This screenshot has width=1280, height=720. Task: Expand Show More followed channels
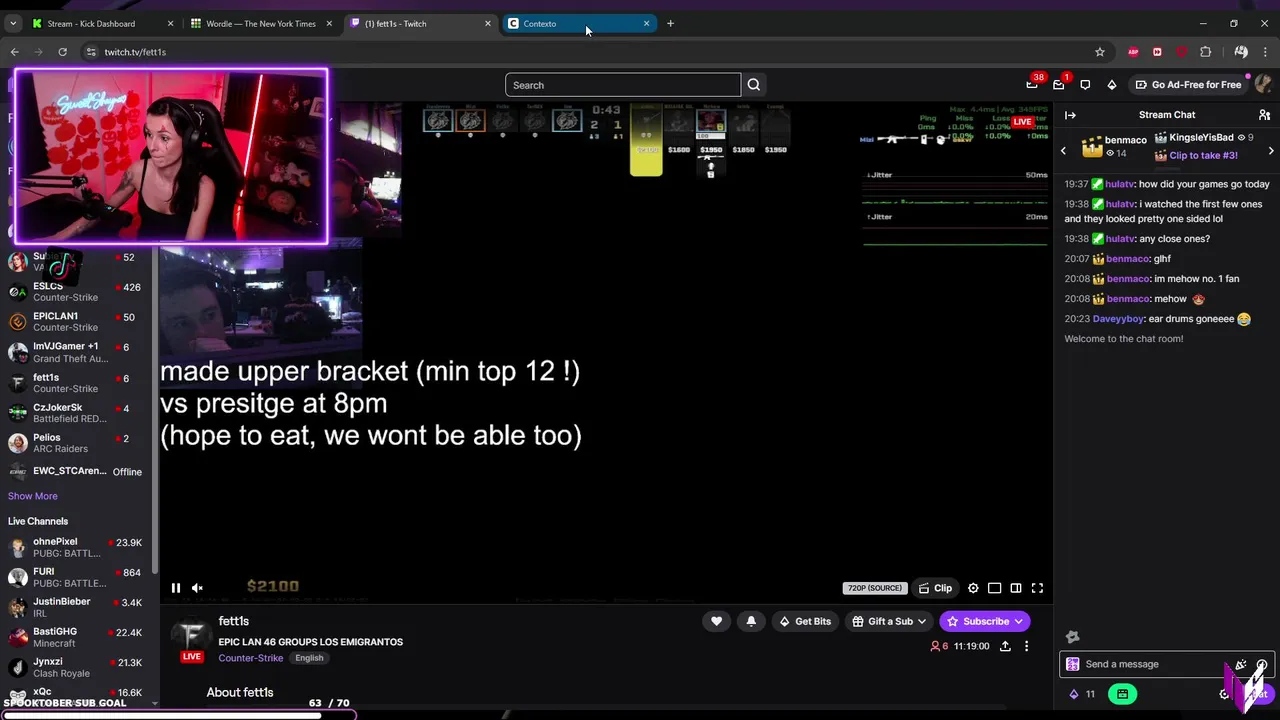[33, 496]
